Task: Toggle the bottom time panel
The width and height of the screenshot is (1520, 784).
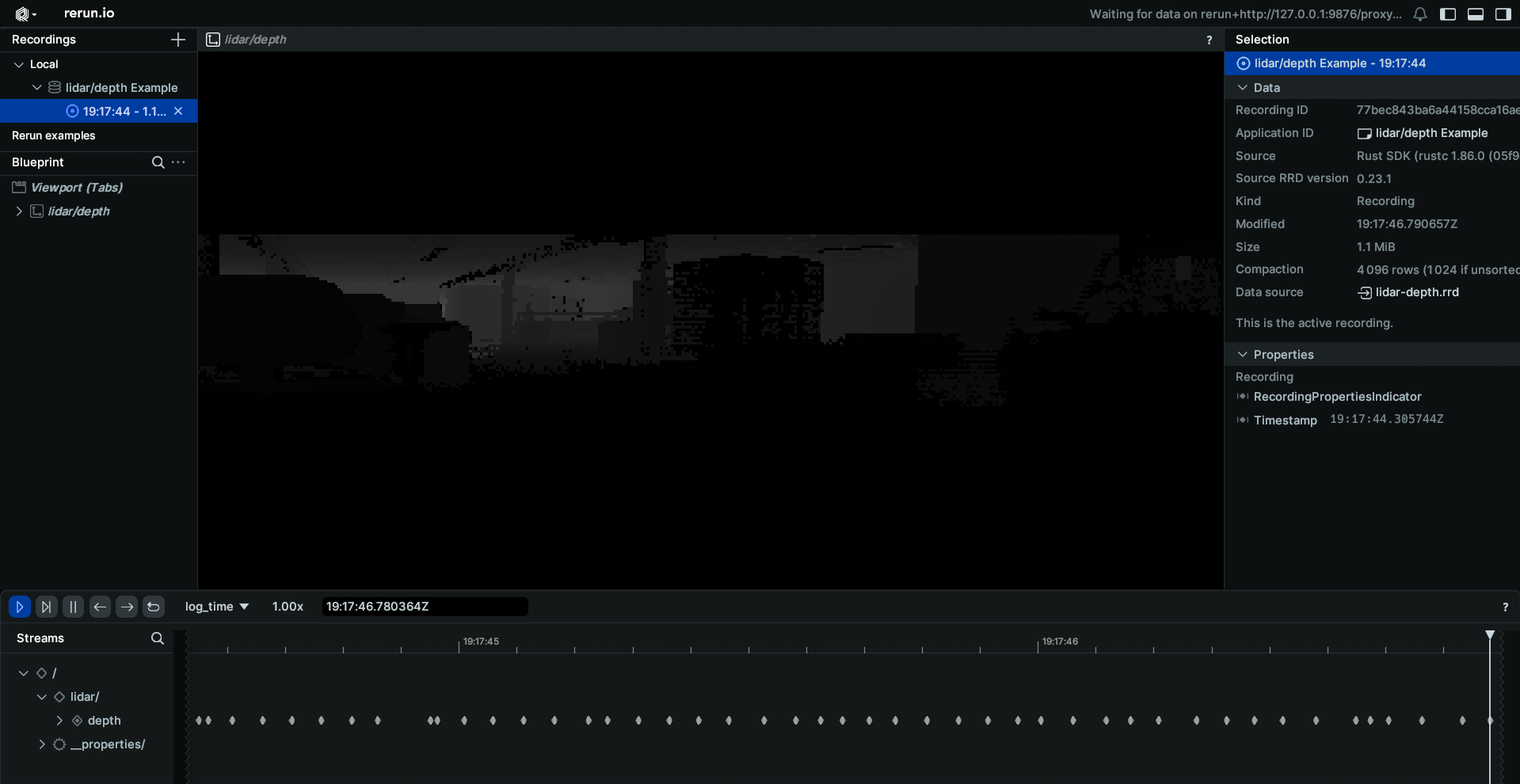Action: [1476, 14]
